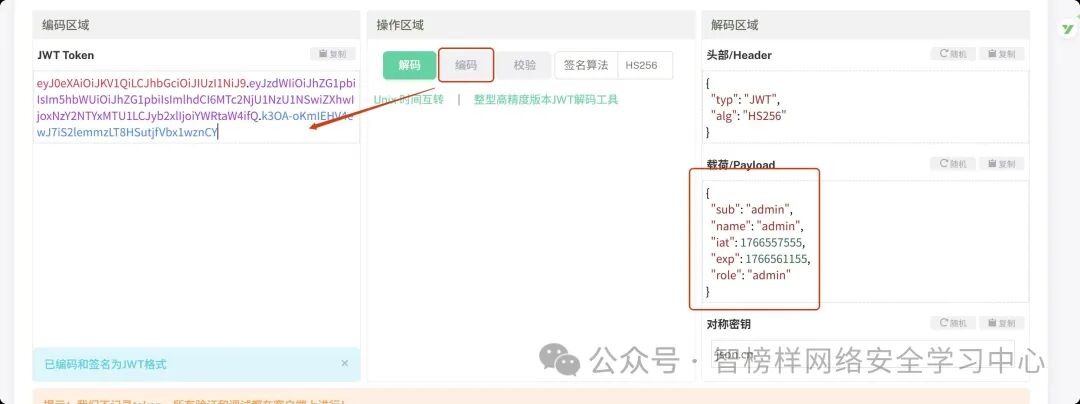Copy the Payload with 复制 button

click(1001, 164)
